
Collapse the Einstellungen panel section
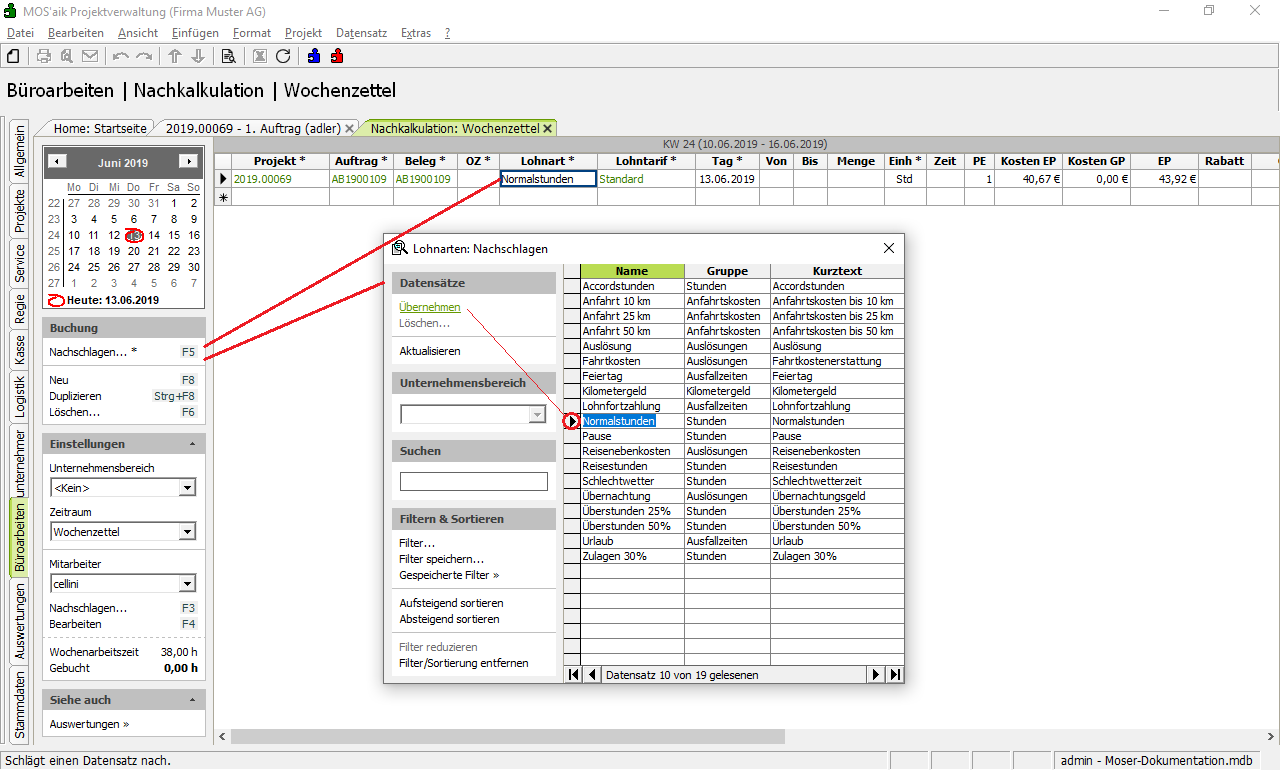tap(191, 444)
